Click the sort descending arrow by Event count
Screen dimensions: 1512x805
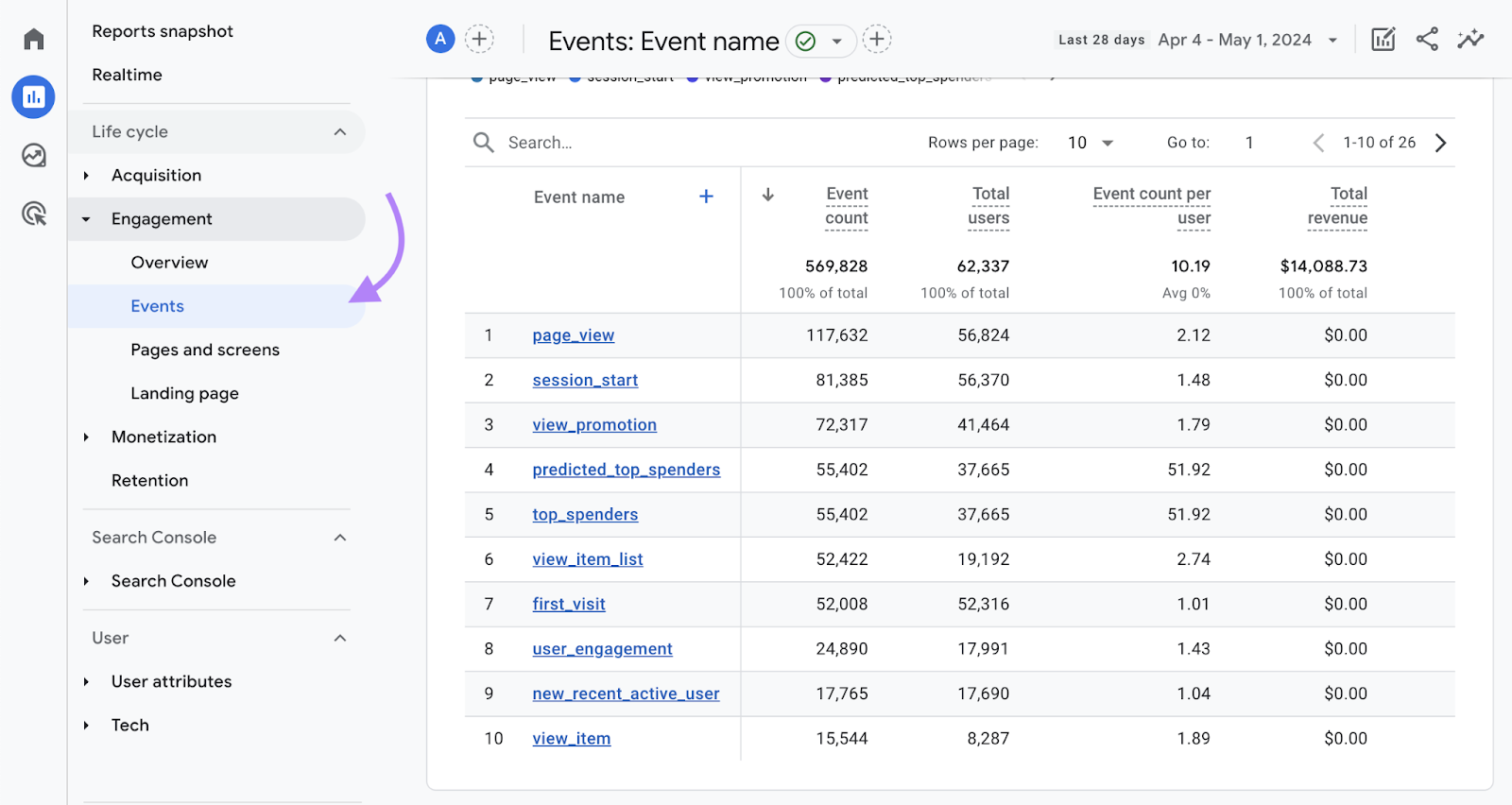coord(768,195)
